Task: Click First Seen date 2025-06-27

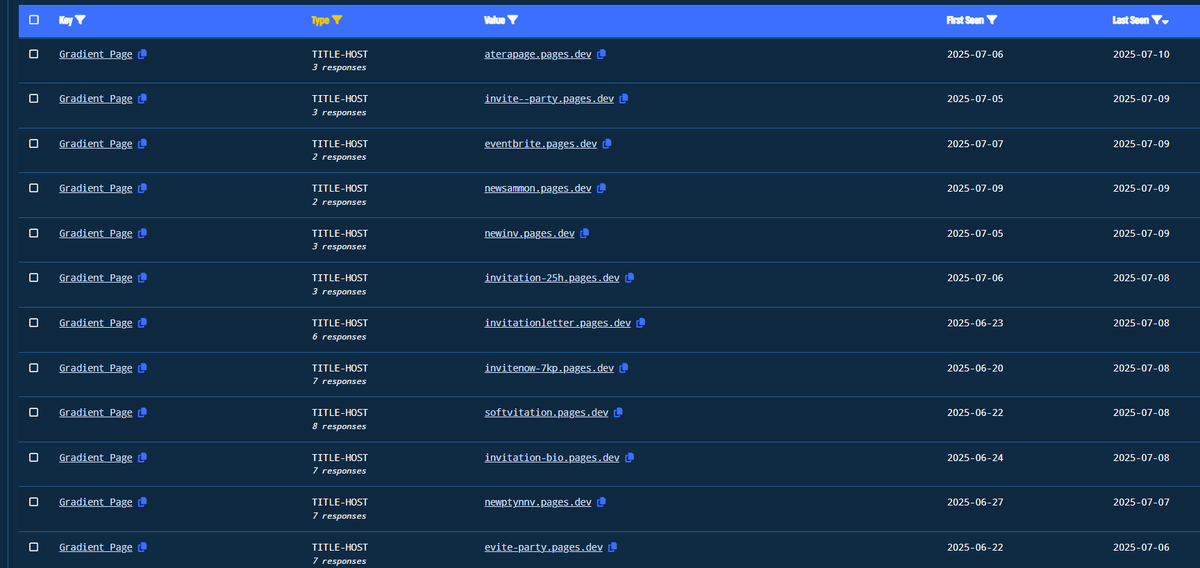Action: (975, 502)
